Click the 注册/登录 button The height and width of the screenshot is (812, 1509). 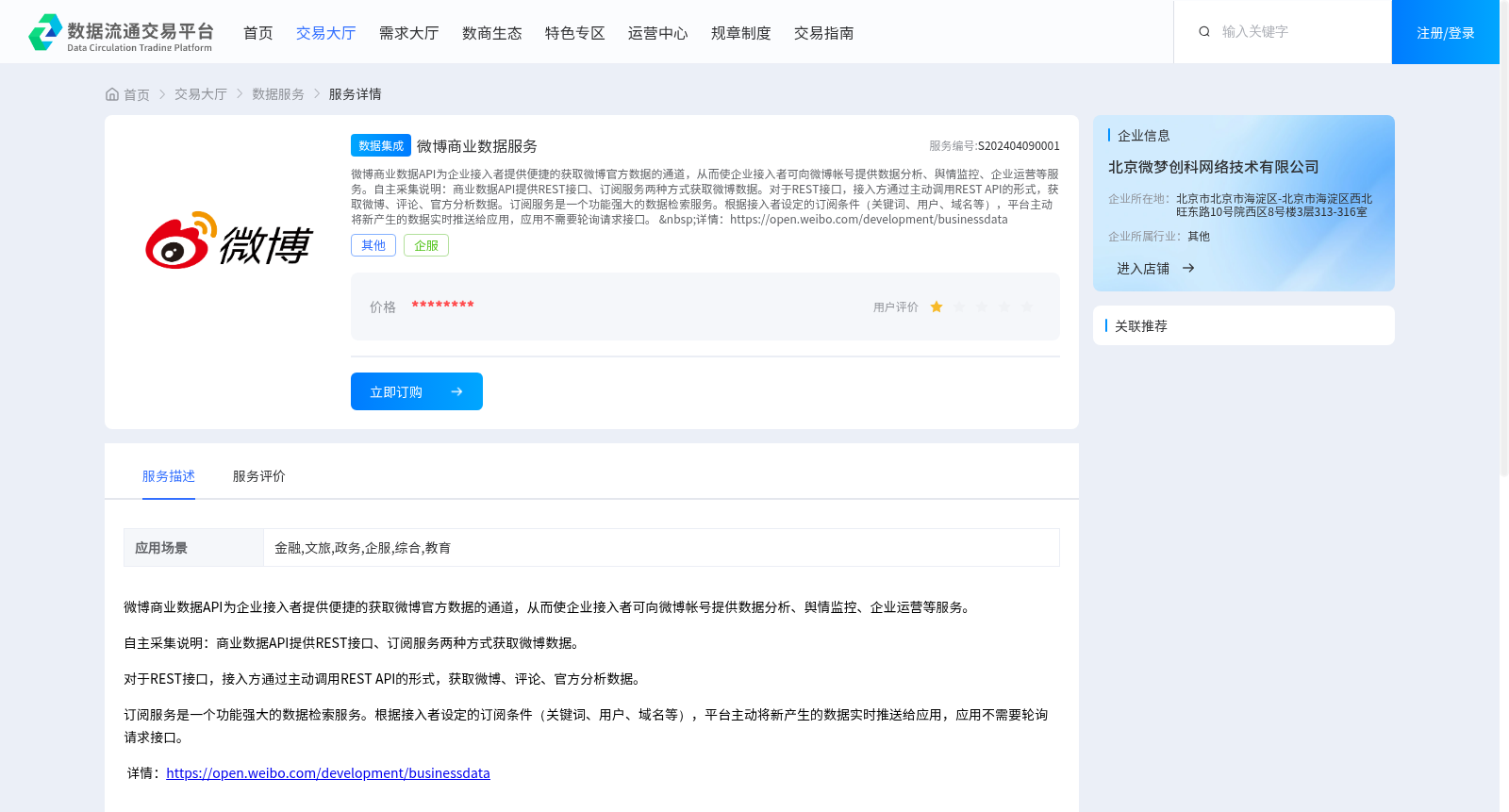coord(1446,32)
